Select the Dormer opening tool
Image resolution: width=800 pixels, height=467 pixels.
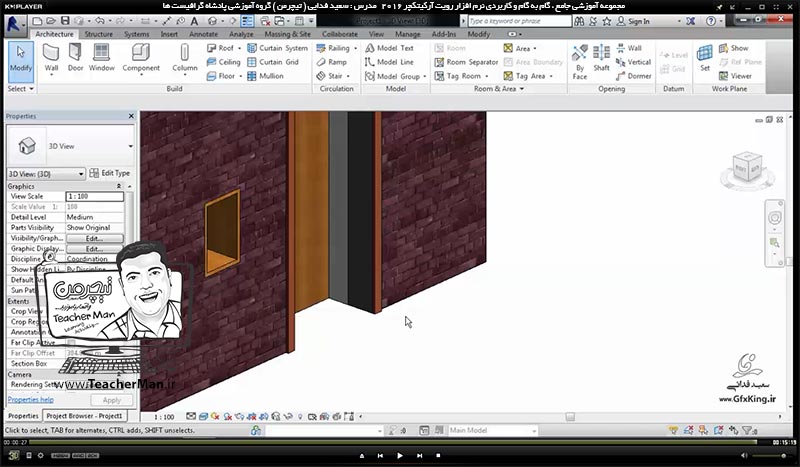point(633,76)
